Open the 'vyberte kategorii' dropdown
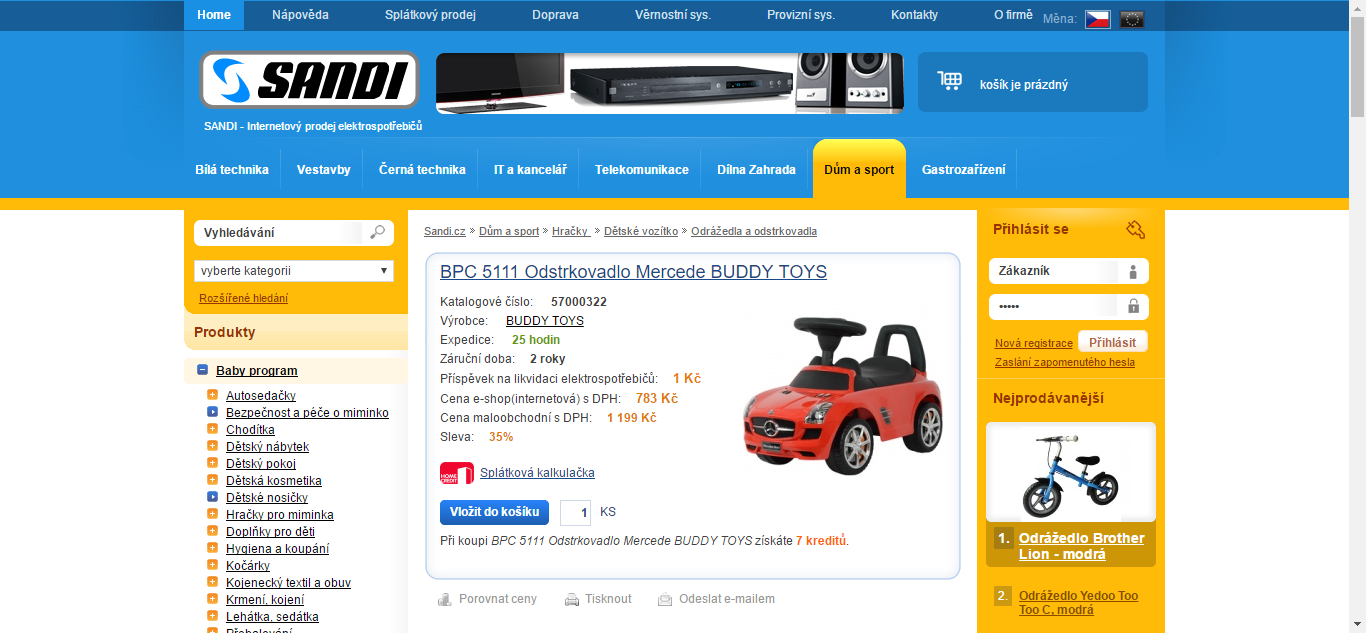Screen dimensions: 1366x633 click(x=294, y=271)
